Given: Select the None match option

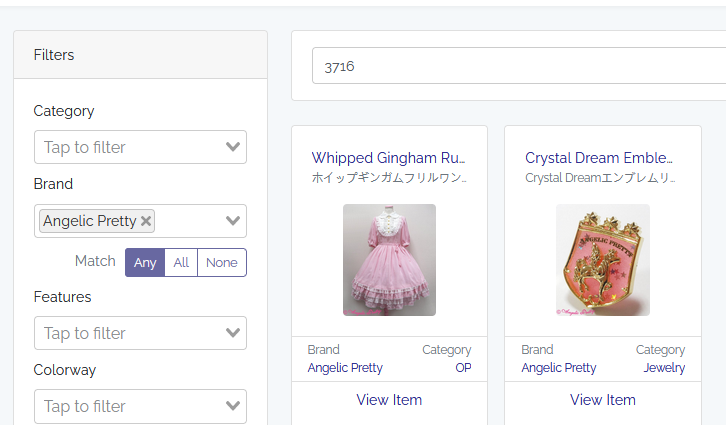Looking at the screenshot, I should [221, 262].
